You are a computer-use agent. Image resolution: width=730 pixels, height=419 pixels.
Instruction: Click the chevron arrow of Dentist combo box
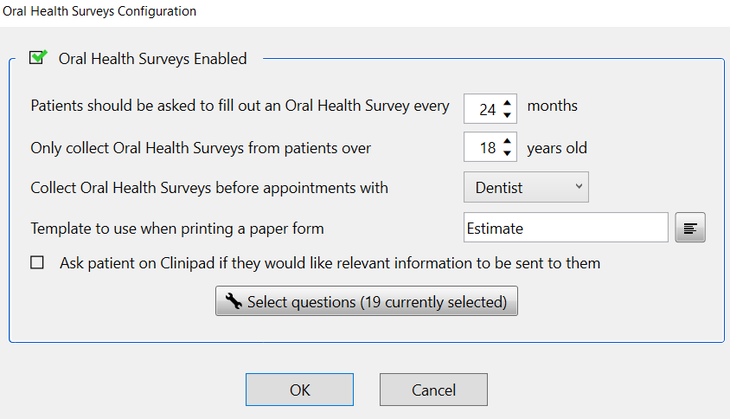coord(578,187)
